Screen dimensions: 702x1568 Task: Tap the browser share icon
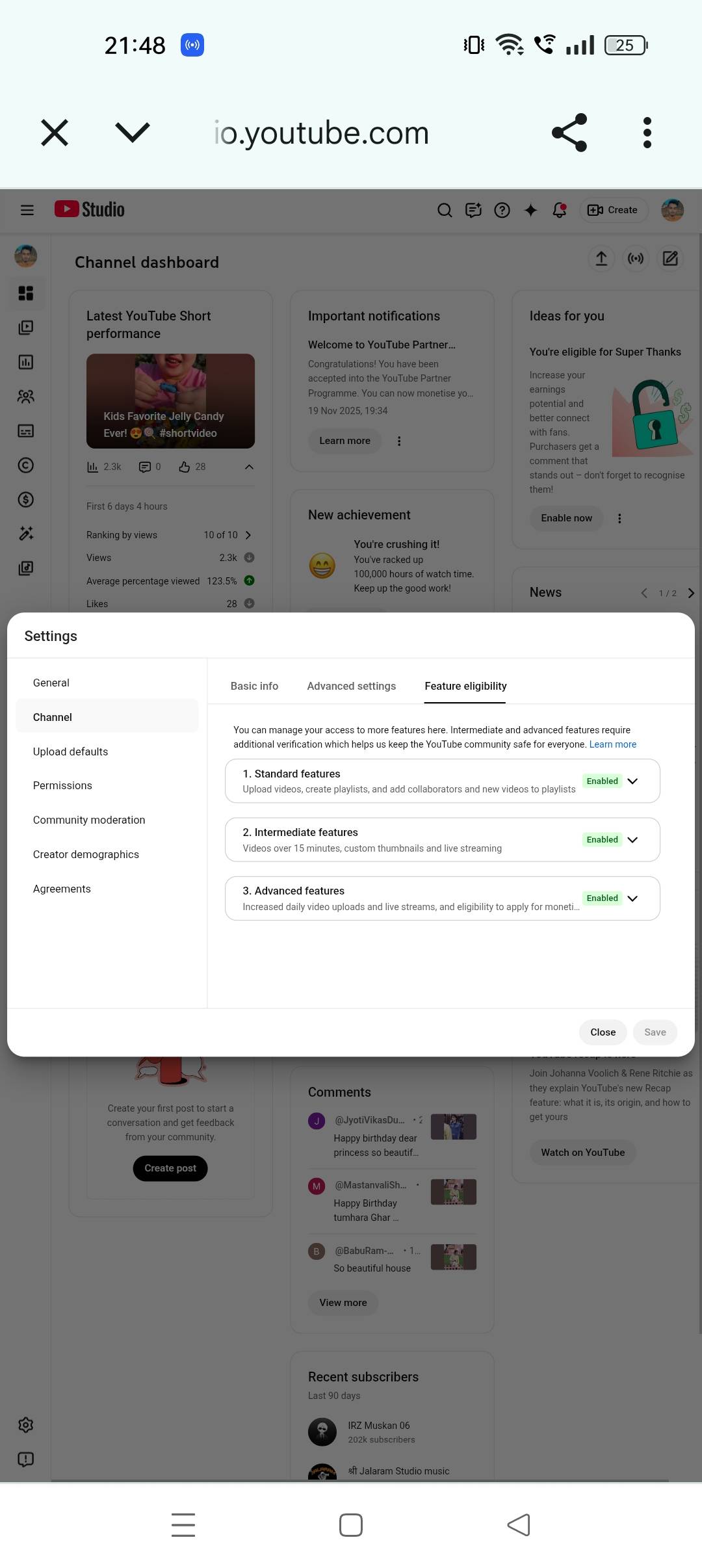569,133
